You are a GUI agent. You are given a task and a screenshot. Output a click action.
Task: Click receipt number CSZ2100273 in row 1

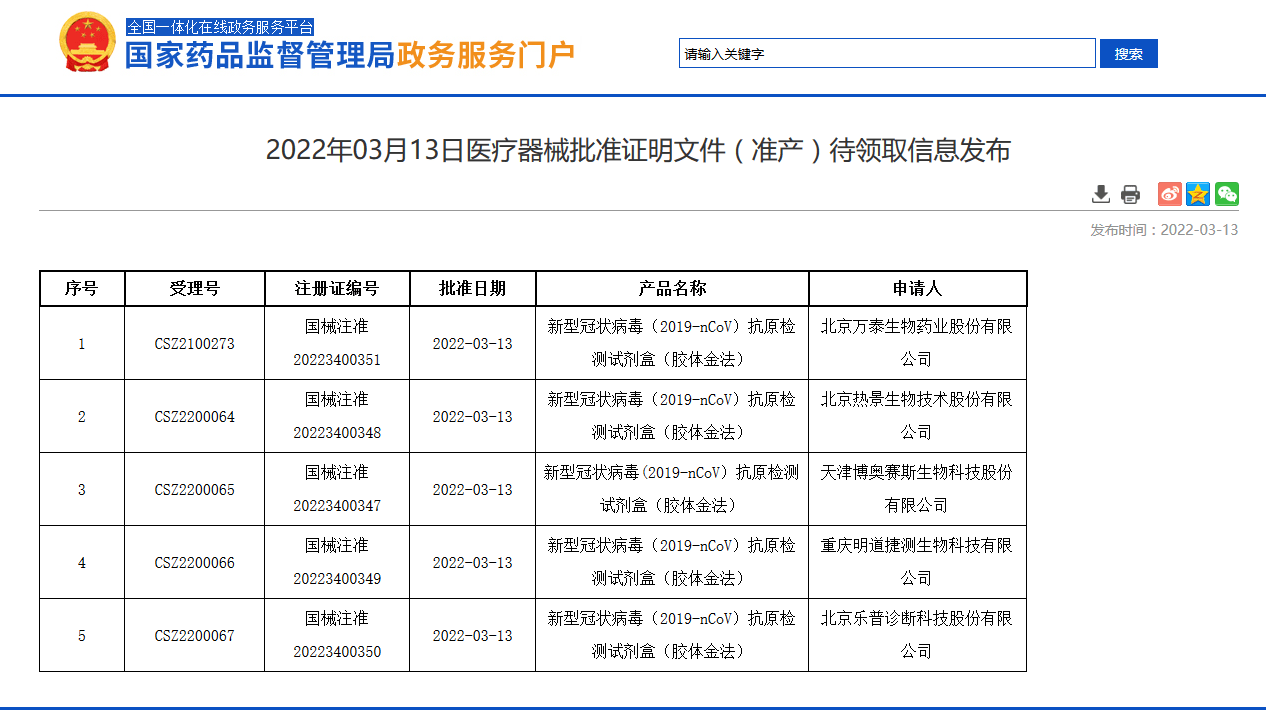(x=194, y=342)
